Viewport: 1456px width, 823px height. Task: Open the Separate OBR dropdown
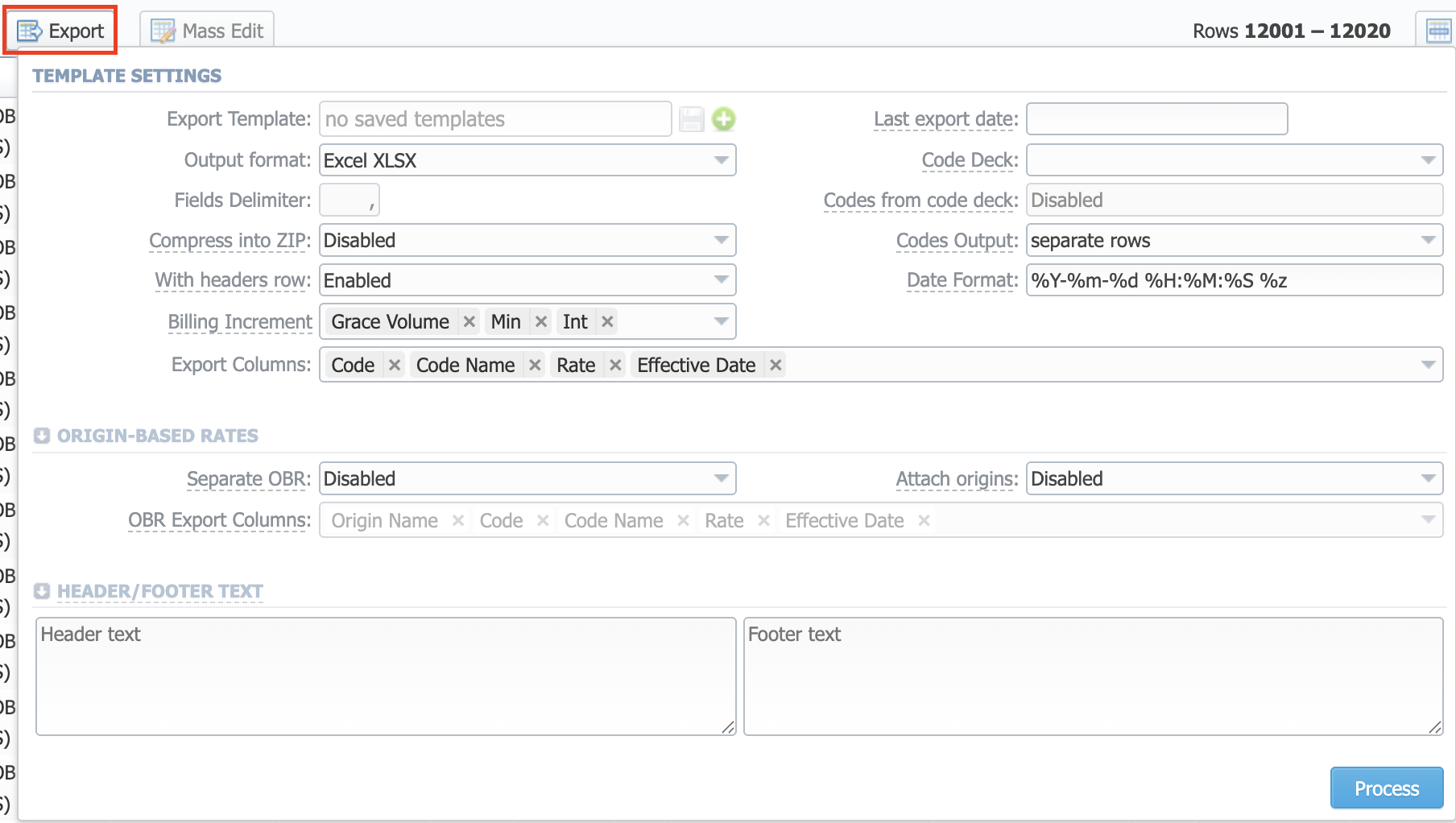click(722, 478)
